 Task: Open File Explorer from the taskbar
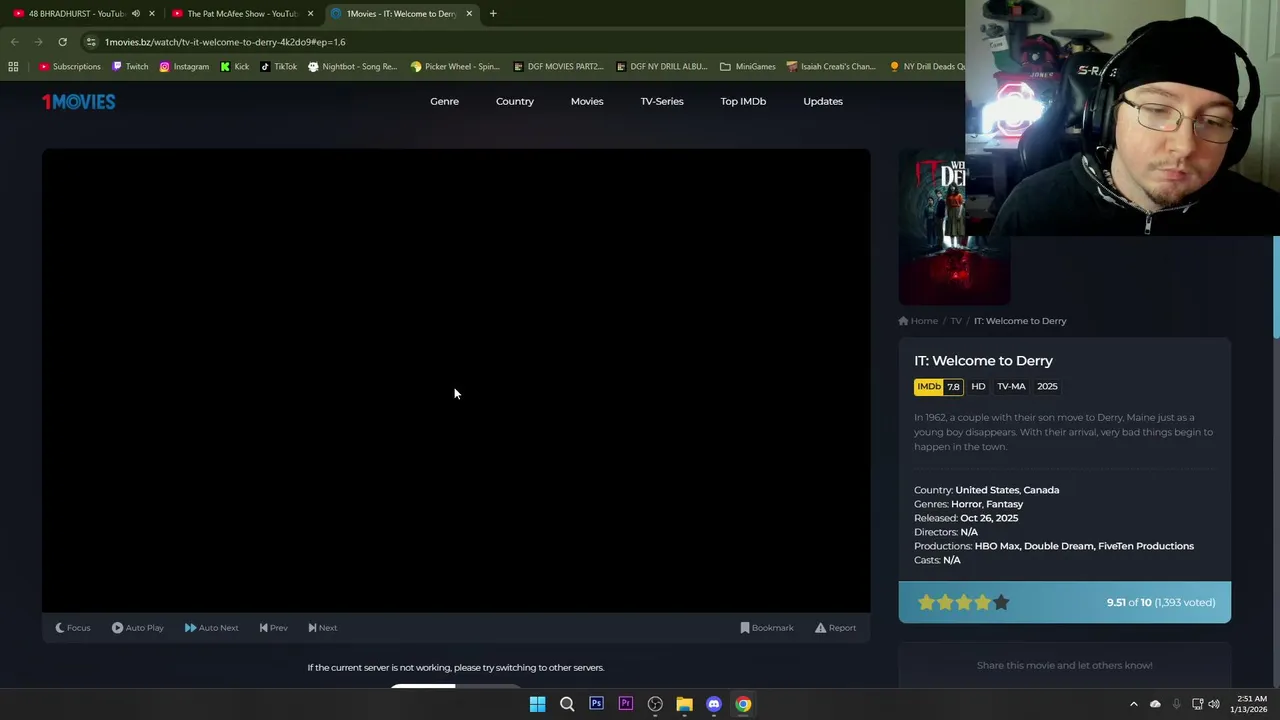[684, 704]
